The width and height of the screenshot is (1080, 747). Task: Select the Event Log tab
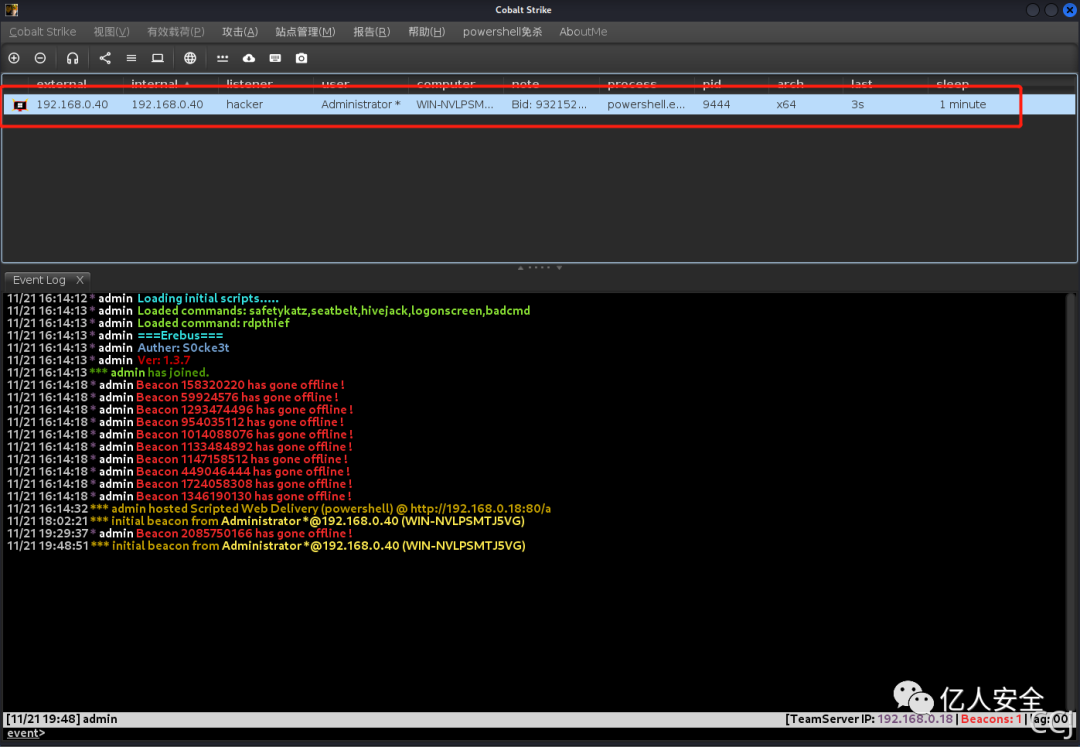[39, 280]
